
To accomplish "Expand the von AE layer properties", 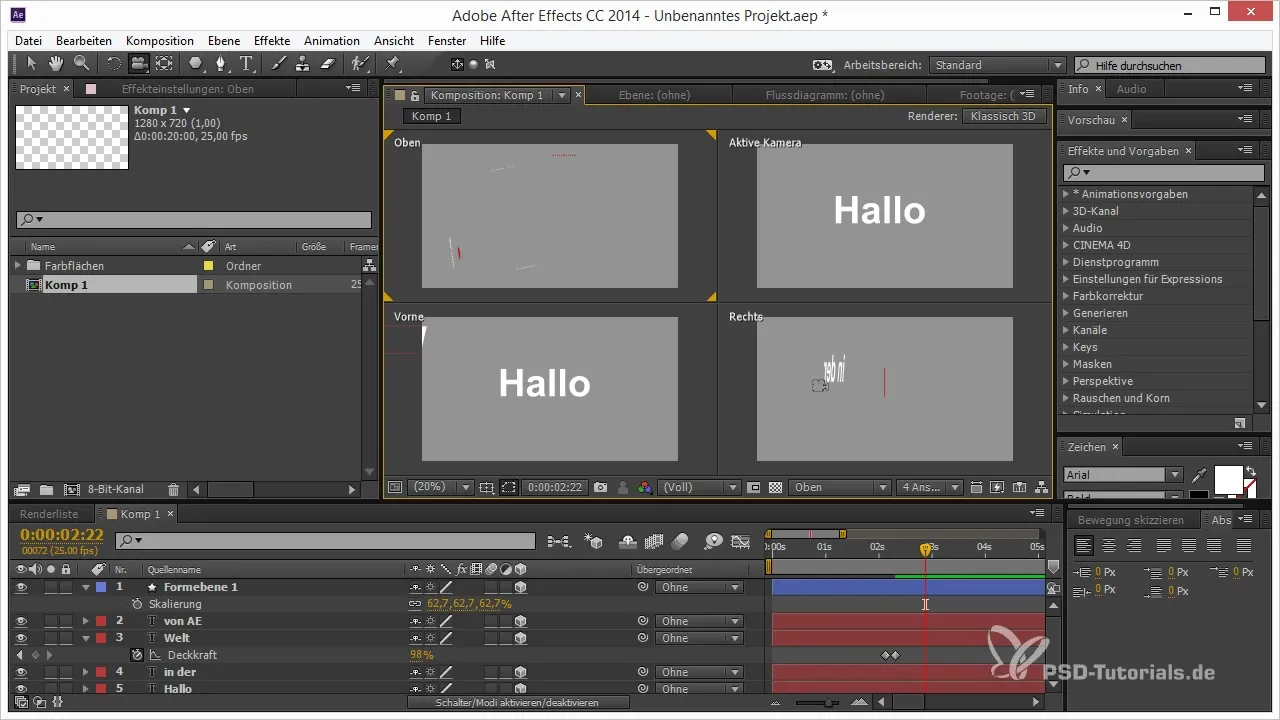I will click(86, 621).
